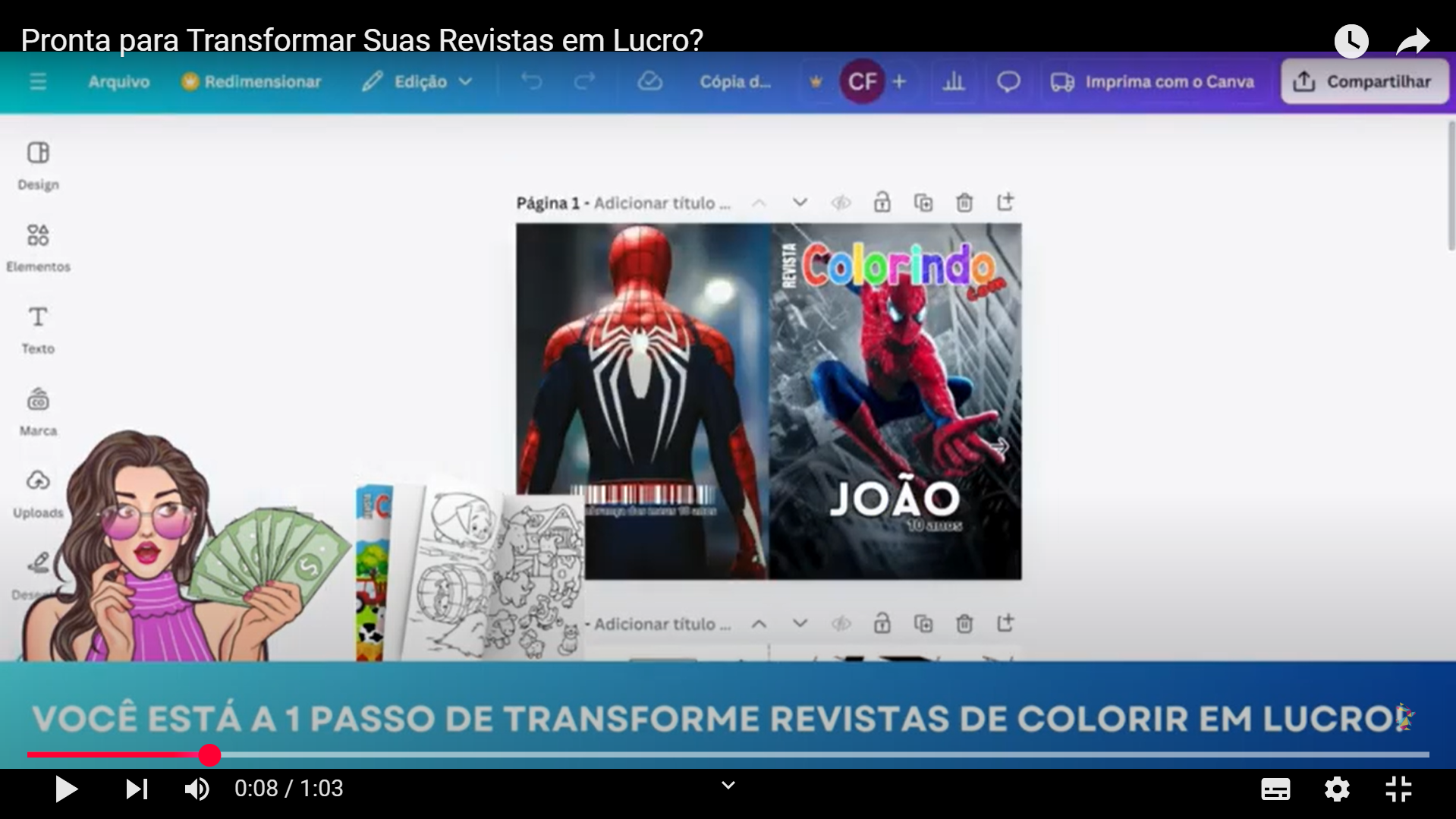Move Página 1 up with the chevron
The width and height of the screenshot is (1456, 819).
759,203
